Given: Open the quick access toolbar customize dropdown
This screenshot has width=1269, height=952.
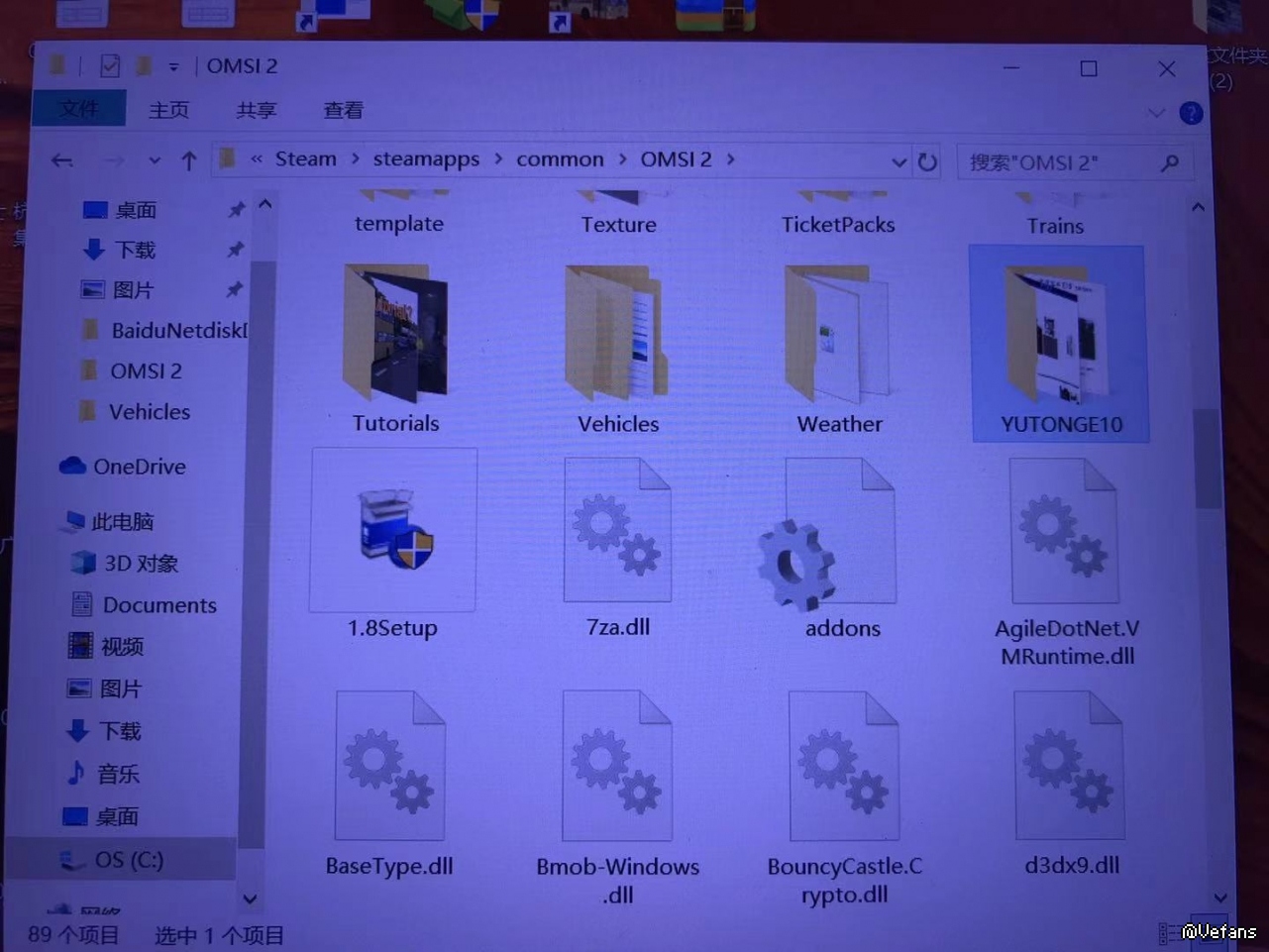Looking at the screenshot, I should tap(173, 67).
